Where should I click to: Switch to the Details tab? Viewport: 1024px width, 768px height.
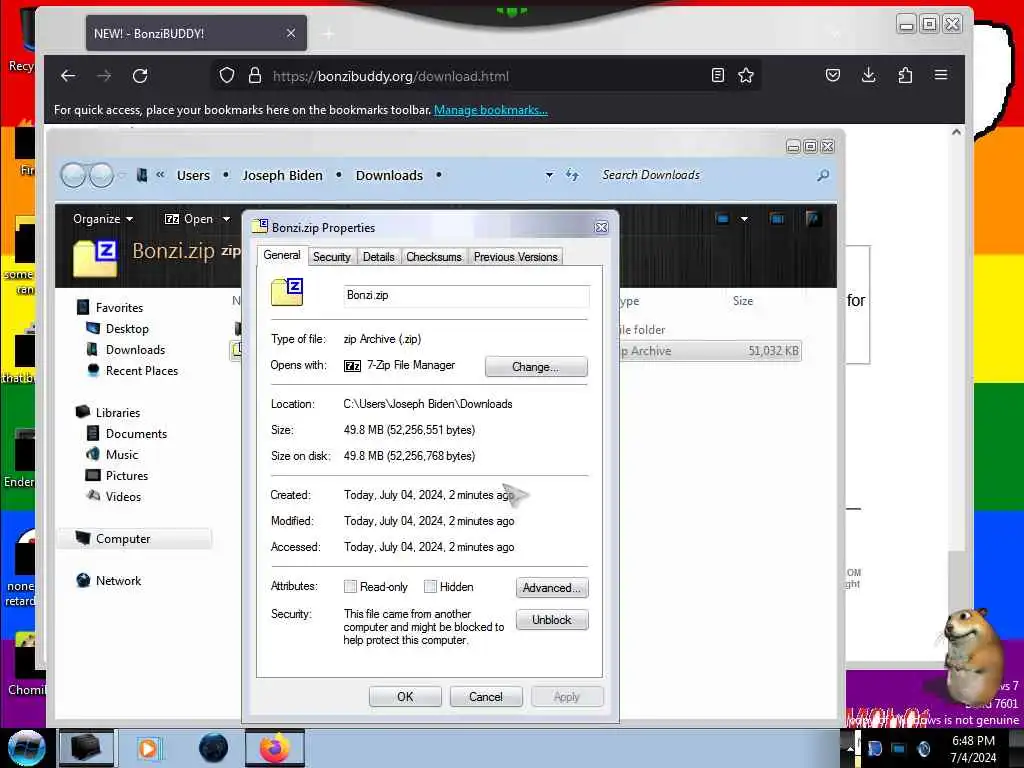pyautogui.click(x=378, y=257)
